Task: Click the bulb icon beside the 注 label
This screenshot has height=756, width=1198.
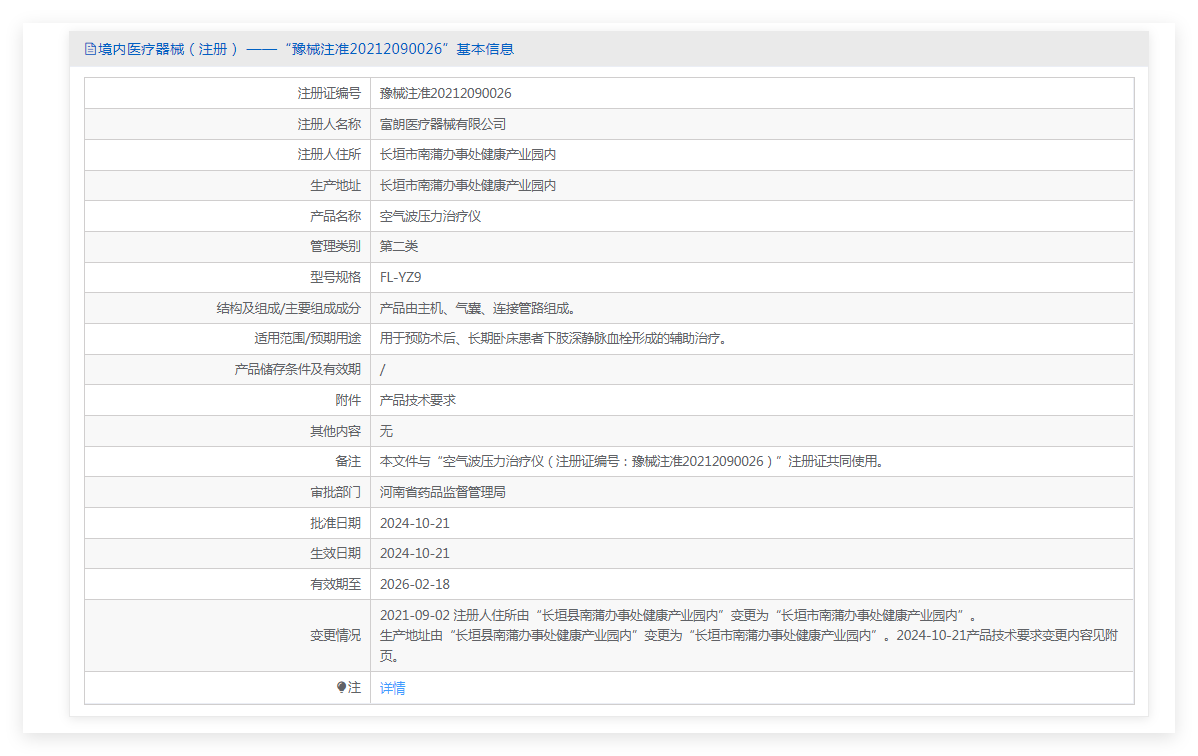Action: click(342, 687)
